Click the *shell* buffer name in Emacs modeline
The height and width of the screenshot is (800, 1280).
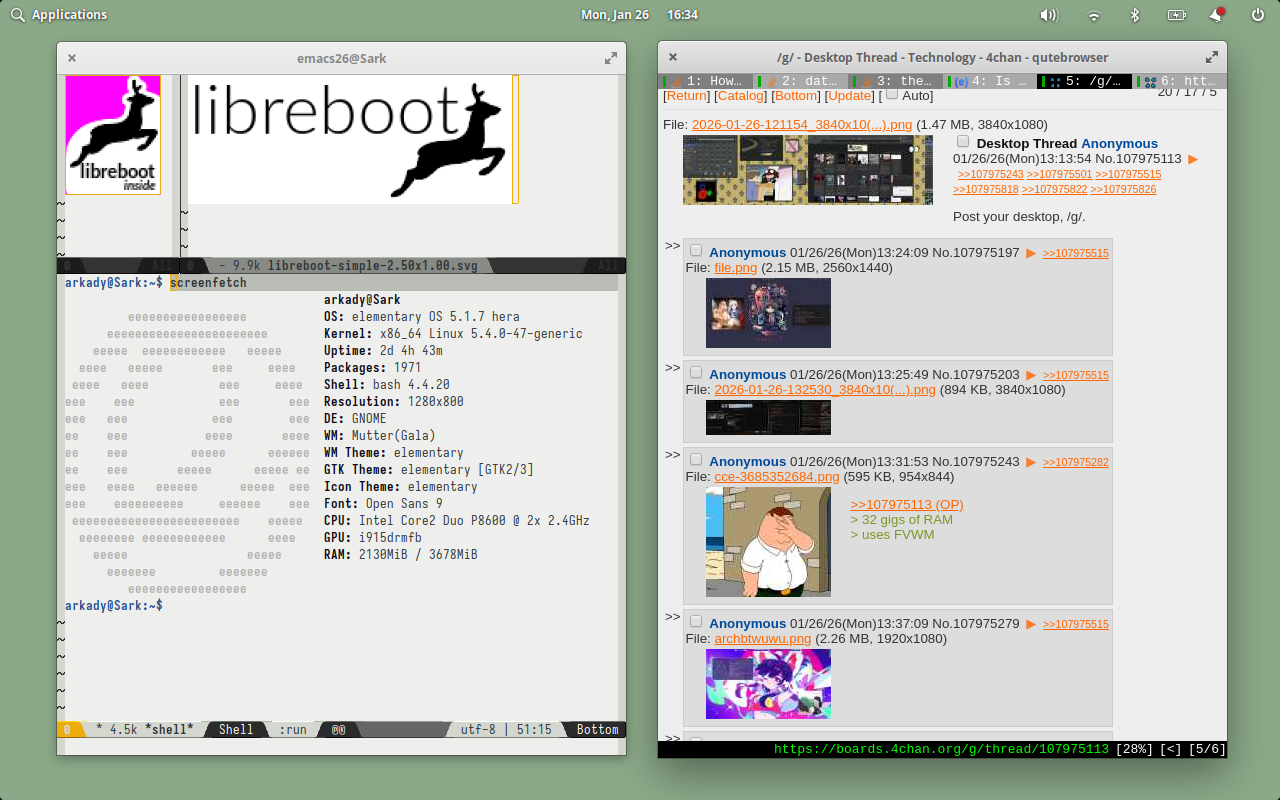click(x=168, y=730)
